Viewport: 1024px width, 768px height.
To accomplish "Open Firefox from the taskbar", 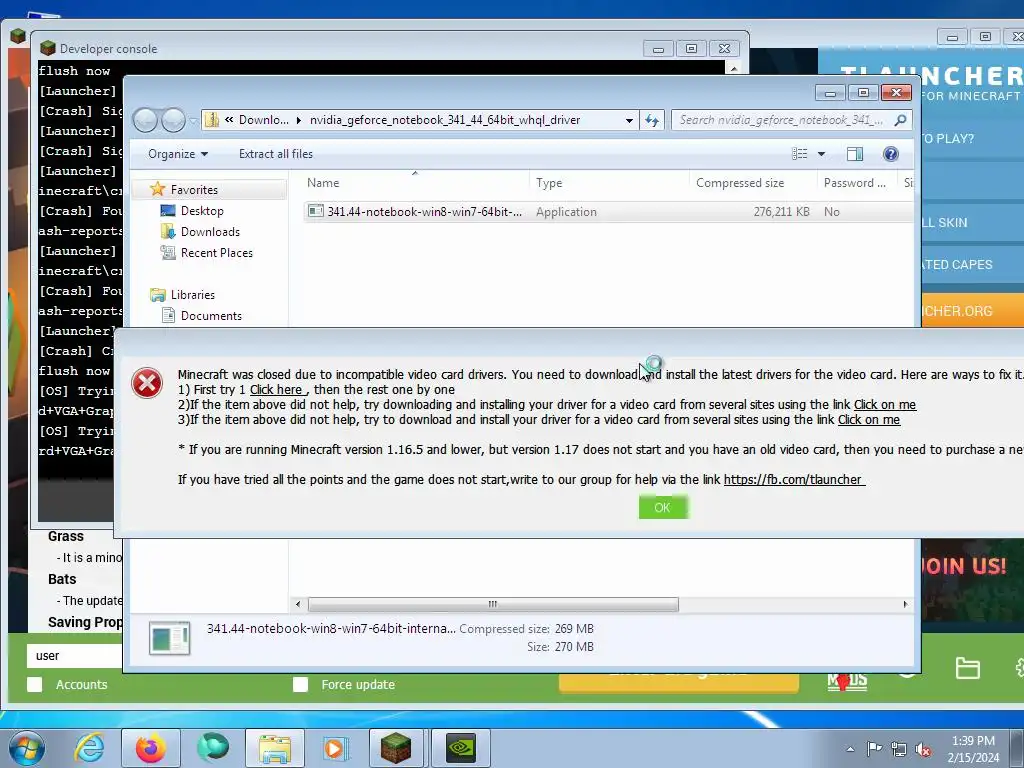I will click(x=151, y=748).
